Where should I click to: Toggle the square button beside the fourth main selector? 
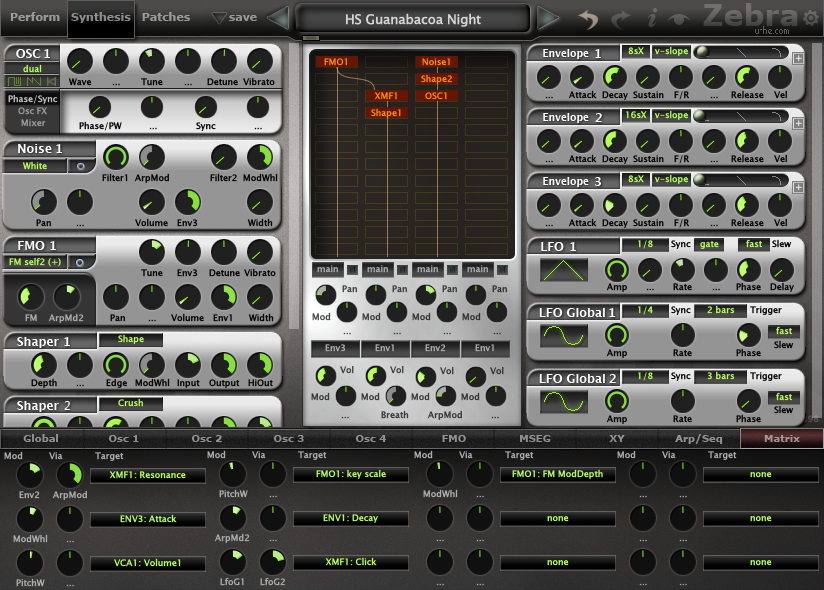(502, 270)
